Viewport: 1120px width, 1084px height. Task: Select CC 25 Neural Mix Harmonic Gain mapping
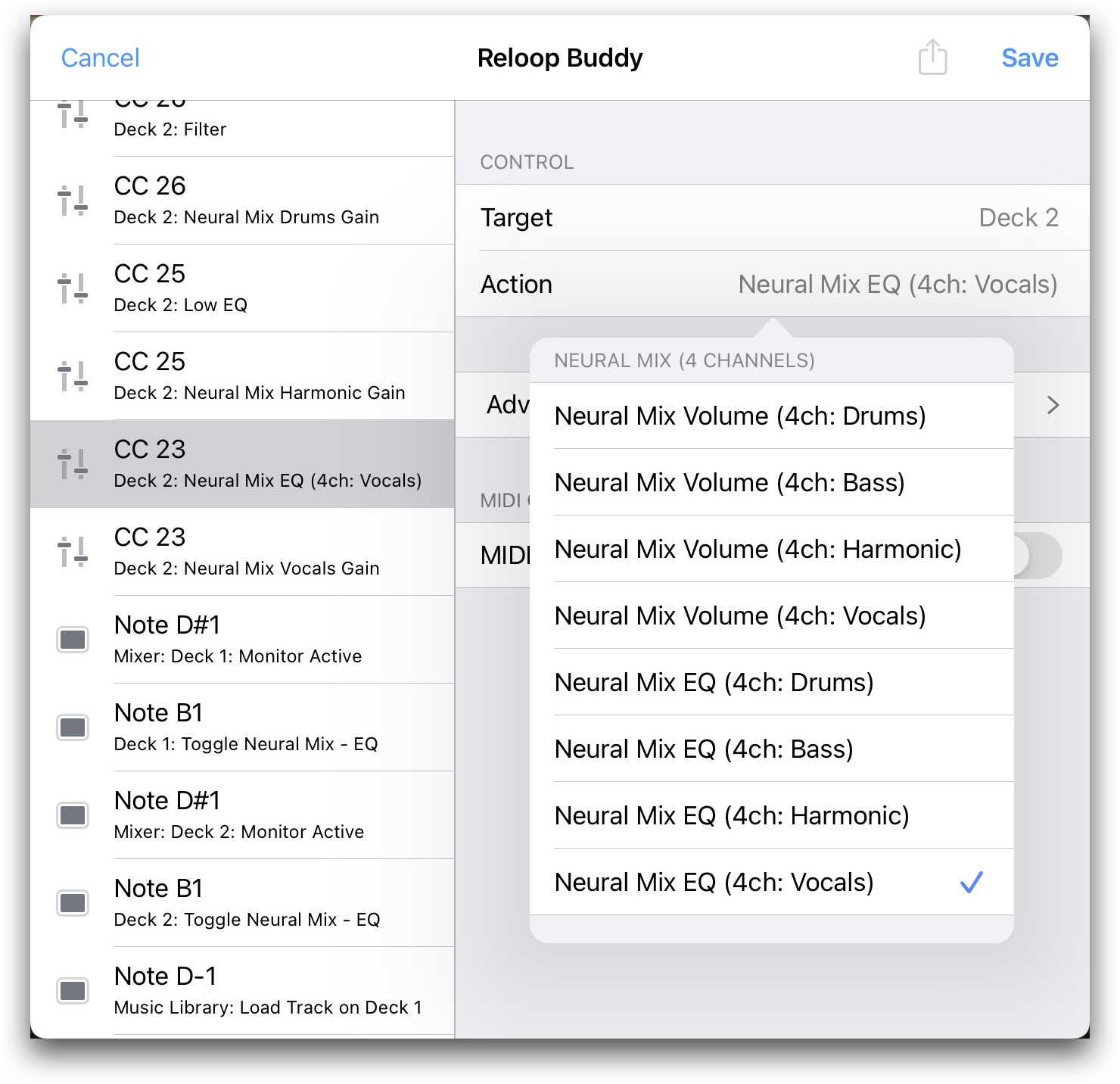pos(242,376)
